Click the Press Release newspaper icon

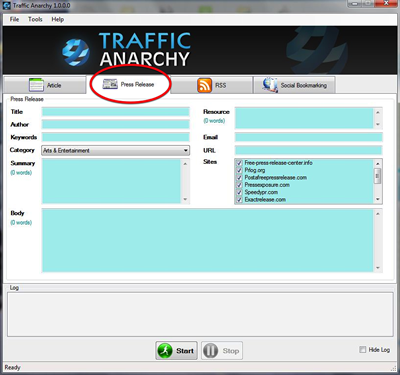110,84
